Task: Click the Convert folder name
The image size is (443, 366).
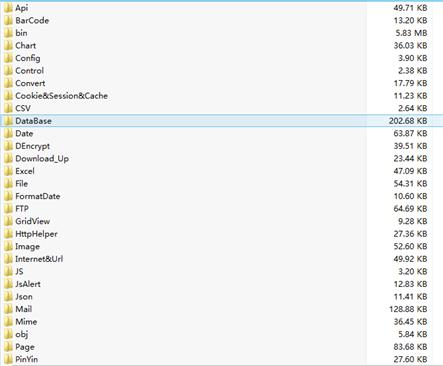Action: [x=30, y=83]
